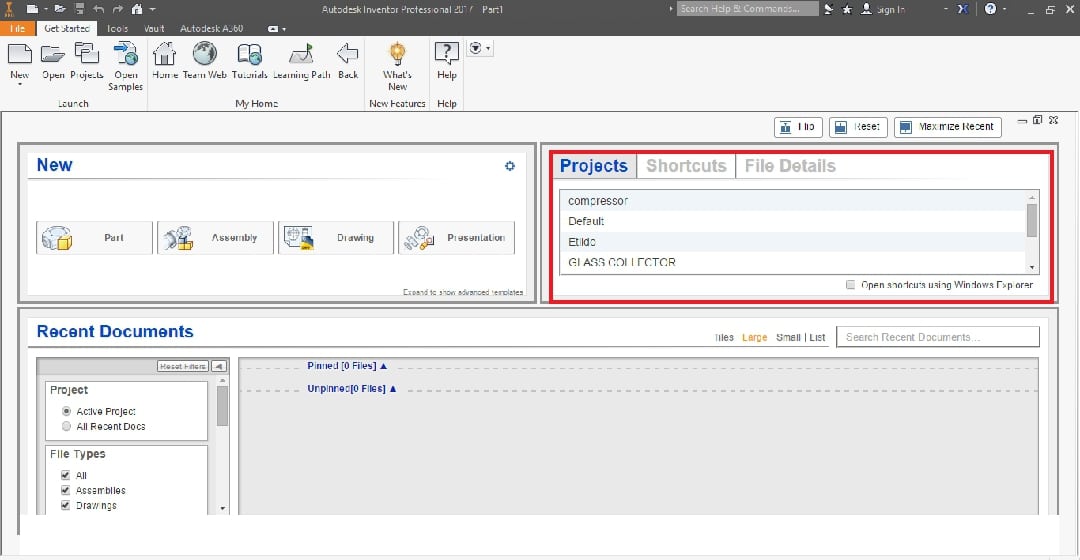Click the New file icon in ribbon

point(20,55)
